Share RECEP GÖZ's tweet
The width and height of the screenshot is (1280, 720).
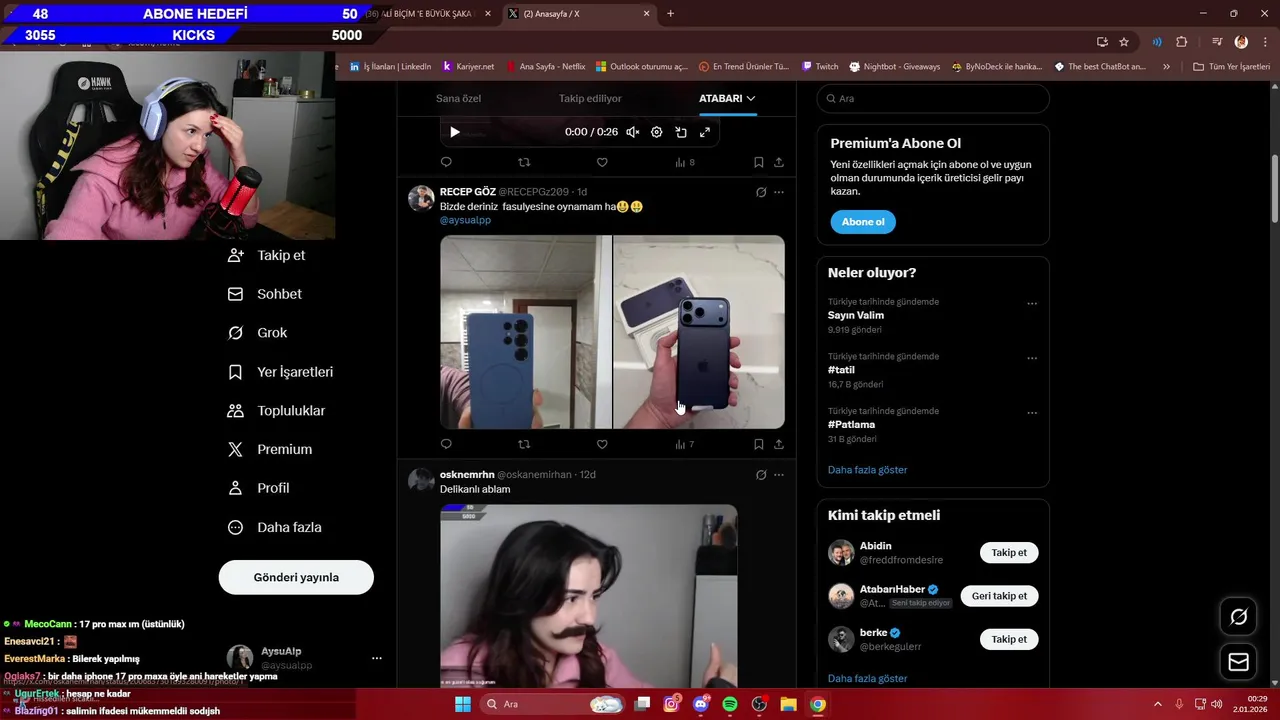tap(779, 444)
